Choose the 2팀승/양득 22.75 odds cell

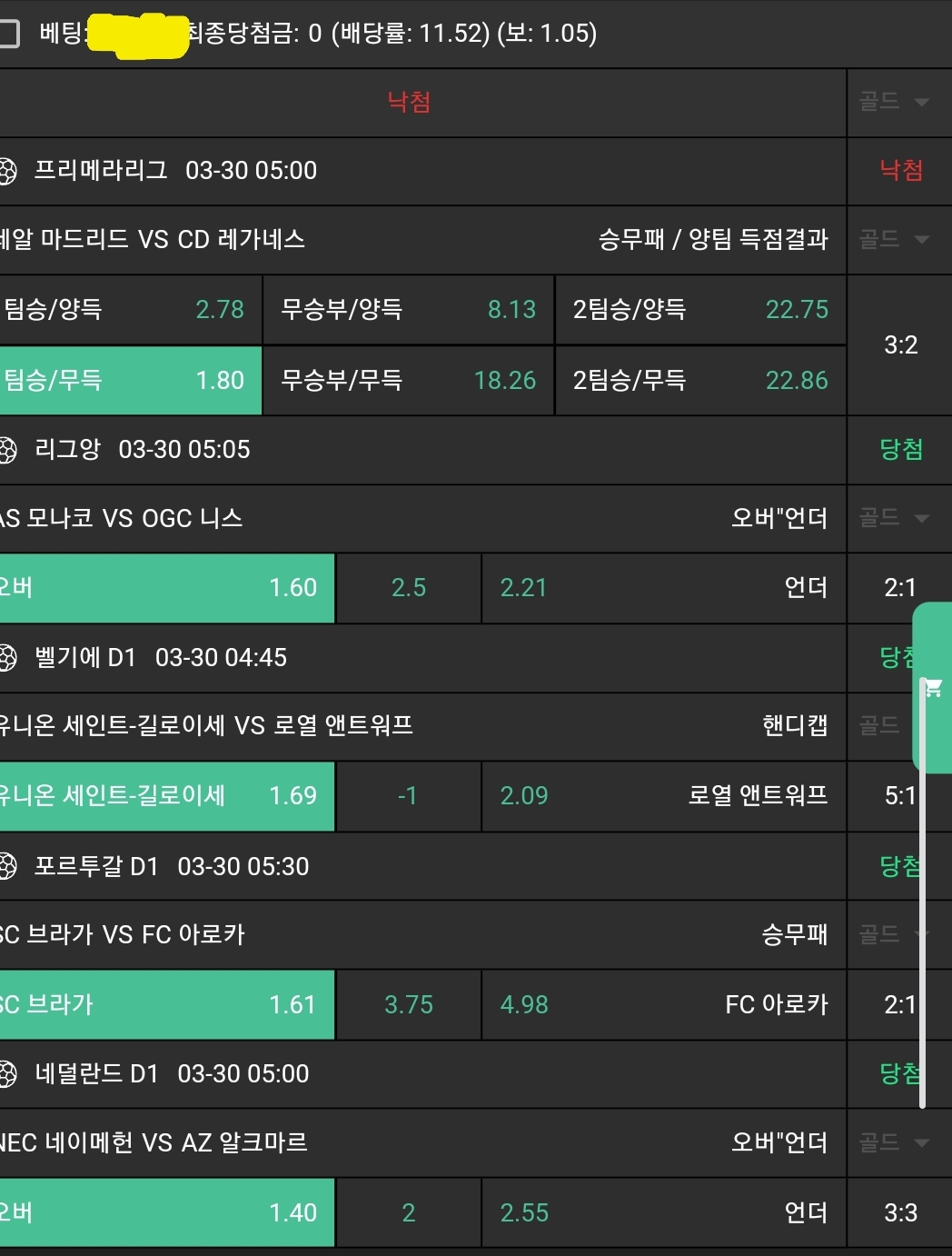[699, 310]
